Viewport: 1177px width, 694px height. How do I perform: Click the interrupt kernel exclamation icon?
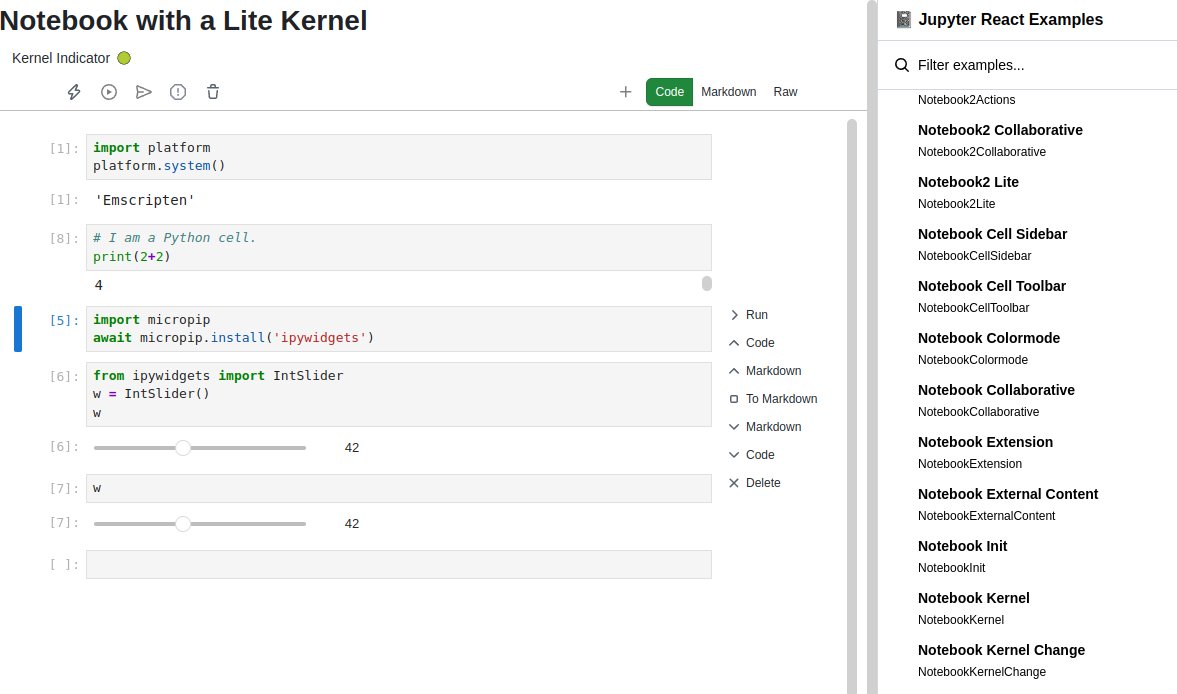(178, 92)
